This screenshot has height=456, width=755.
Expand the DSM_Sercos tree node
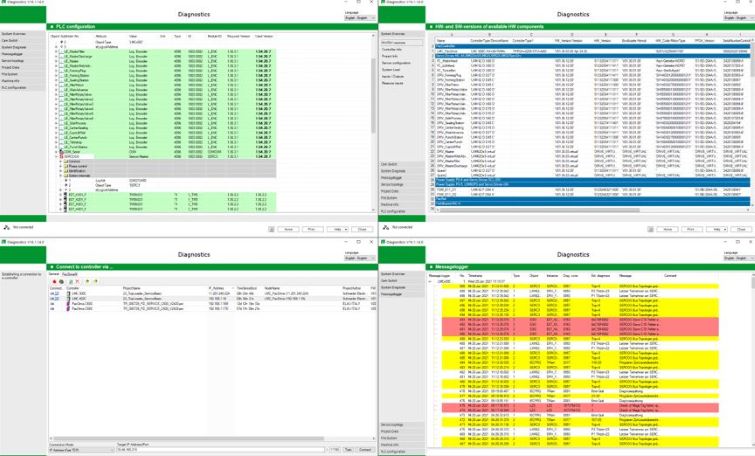click(x=56, y=151)
